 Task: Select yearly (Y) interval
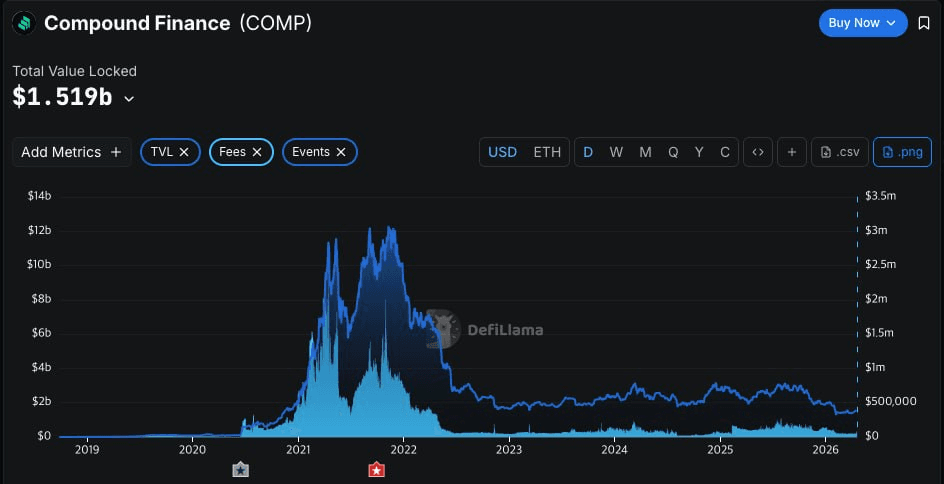click(699, 152)
